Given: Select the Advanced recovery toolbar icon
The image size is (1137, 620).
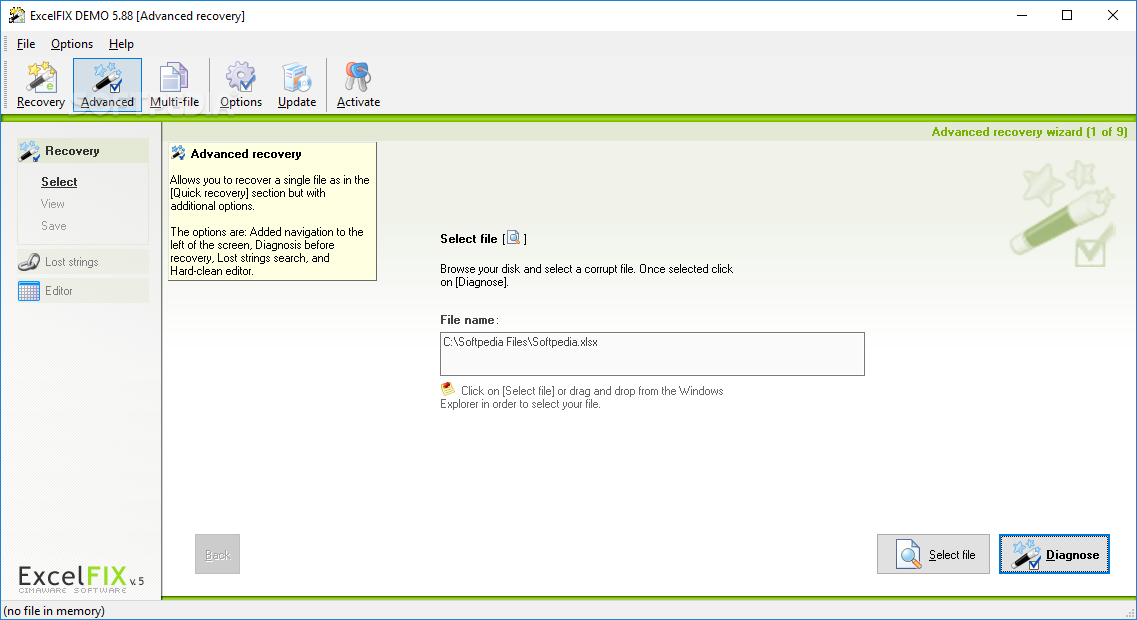Looking at the screenshot, I should click(x=107, y=85).
